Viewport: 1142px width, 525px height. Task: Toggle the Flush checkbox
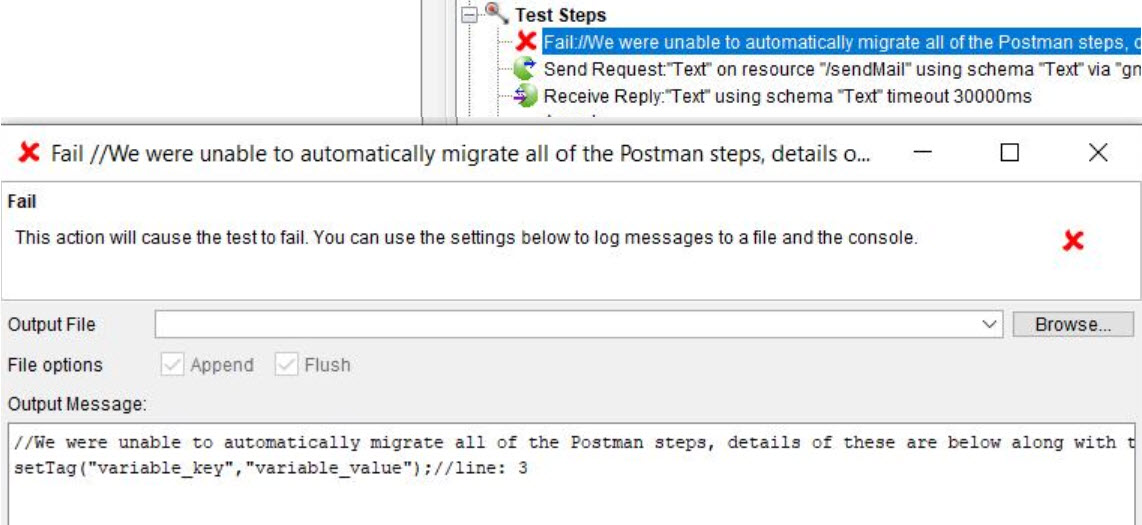(287, 365)
